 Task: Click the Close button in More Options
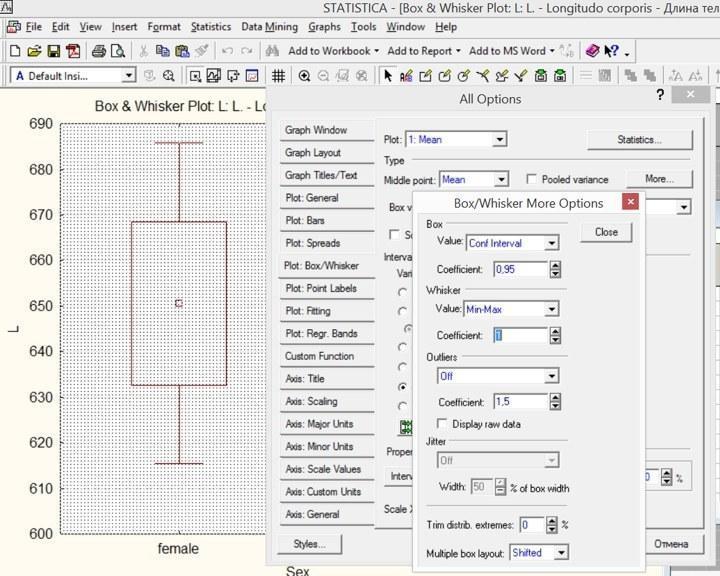[606, 232]
